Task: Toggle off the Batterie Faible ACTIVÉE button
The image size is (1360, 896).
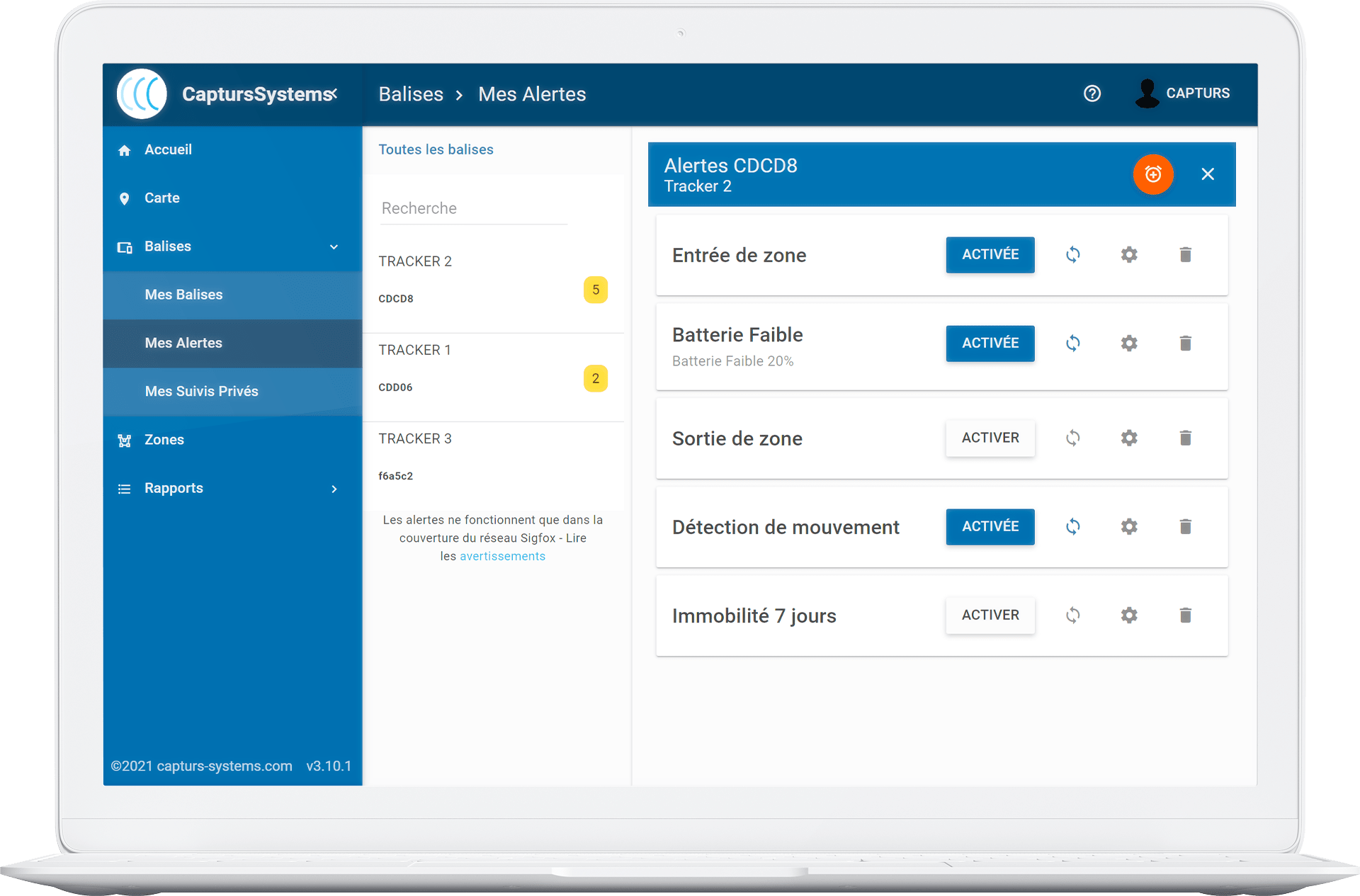Action: 990,344
